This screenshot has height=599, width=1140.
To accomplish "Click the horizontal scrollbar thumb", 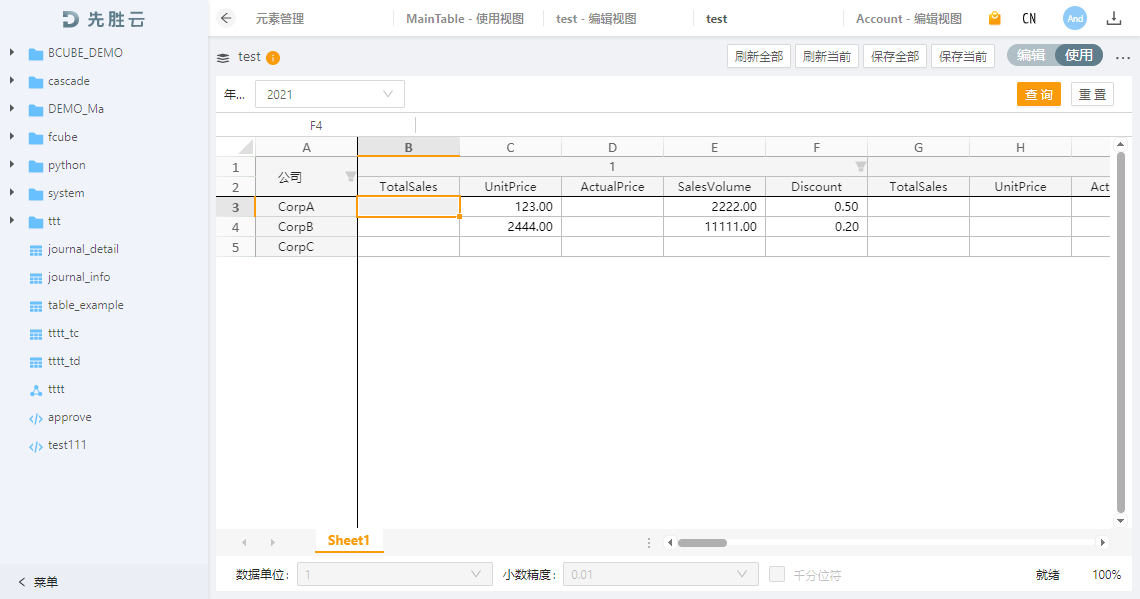I will click(702, 543).
